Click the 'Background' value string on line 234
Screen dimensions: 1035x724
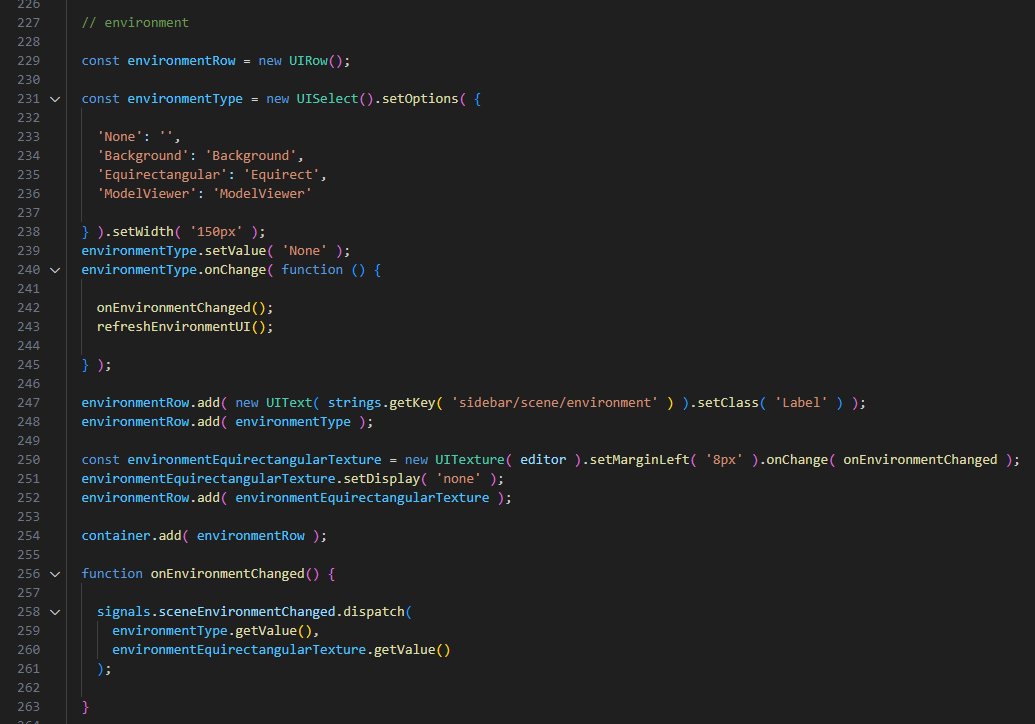point(250,156)
